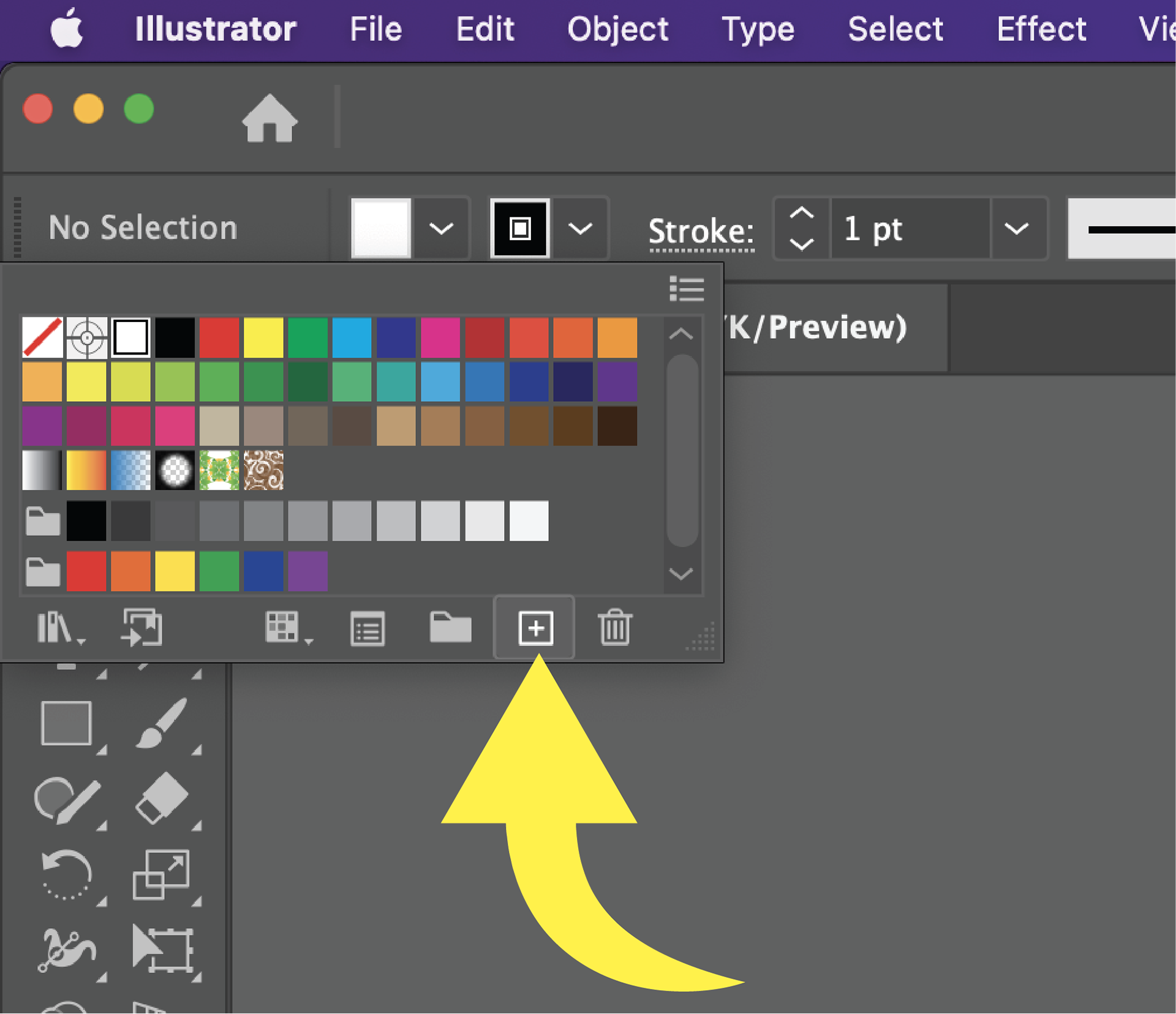Open the Select menu
Viewport: 1176px width, 1014px height.
(x=895, y=29)
